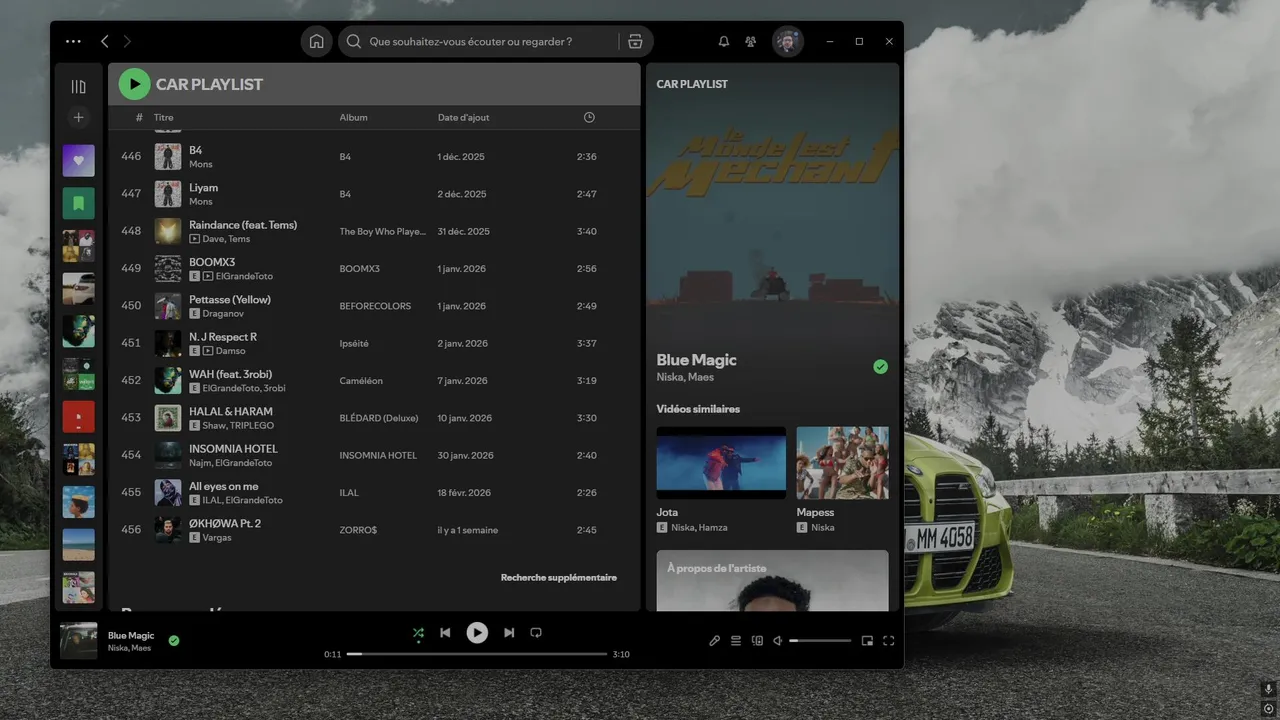1280x720 pixels.
Task: Click the play button in player bar
Action: pos(477,632)
